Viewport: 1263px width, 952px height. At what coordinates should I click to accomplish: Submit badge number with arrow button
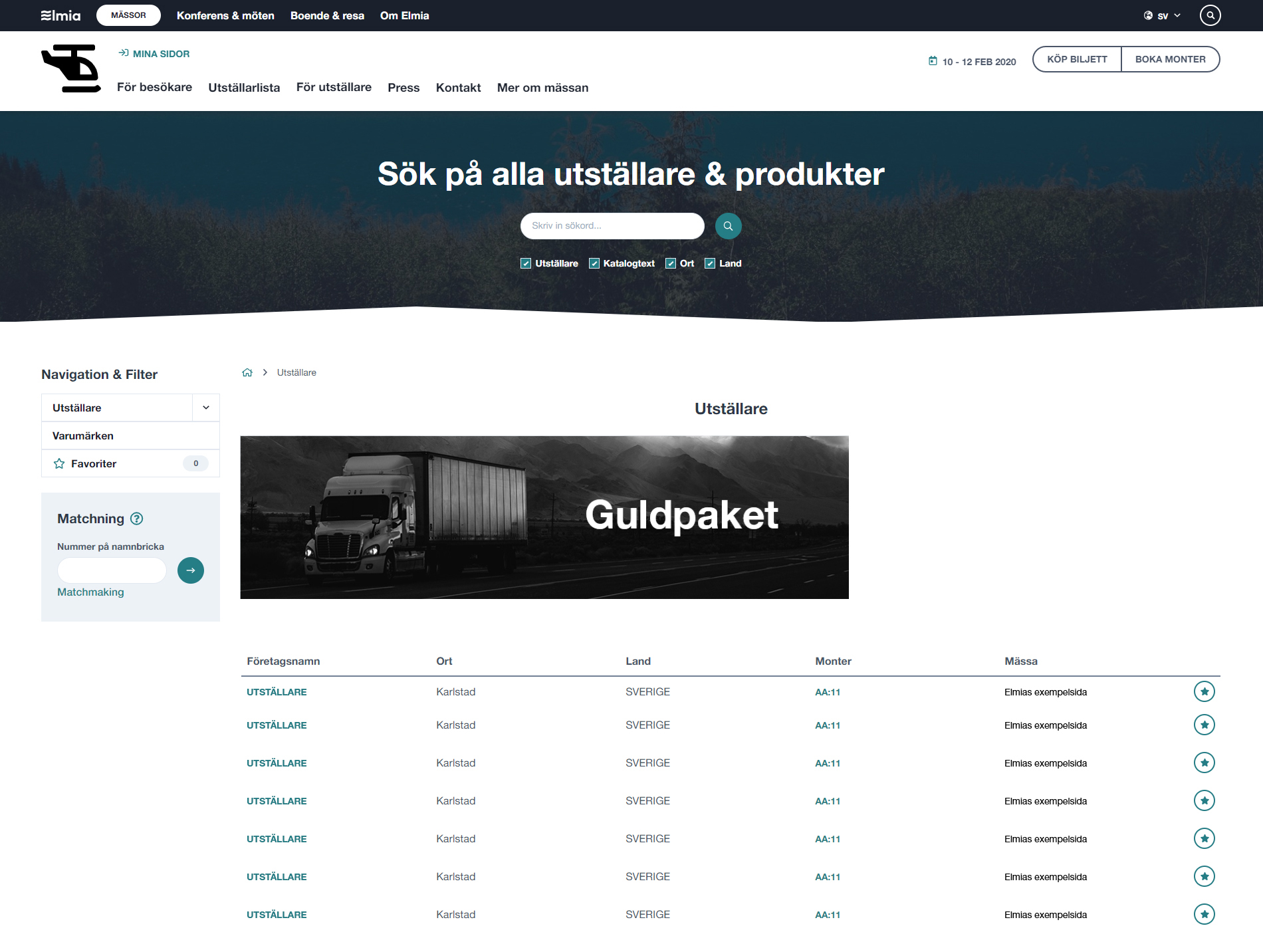point(191,570)
